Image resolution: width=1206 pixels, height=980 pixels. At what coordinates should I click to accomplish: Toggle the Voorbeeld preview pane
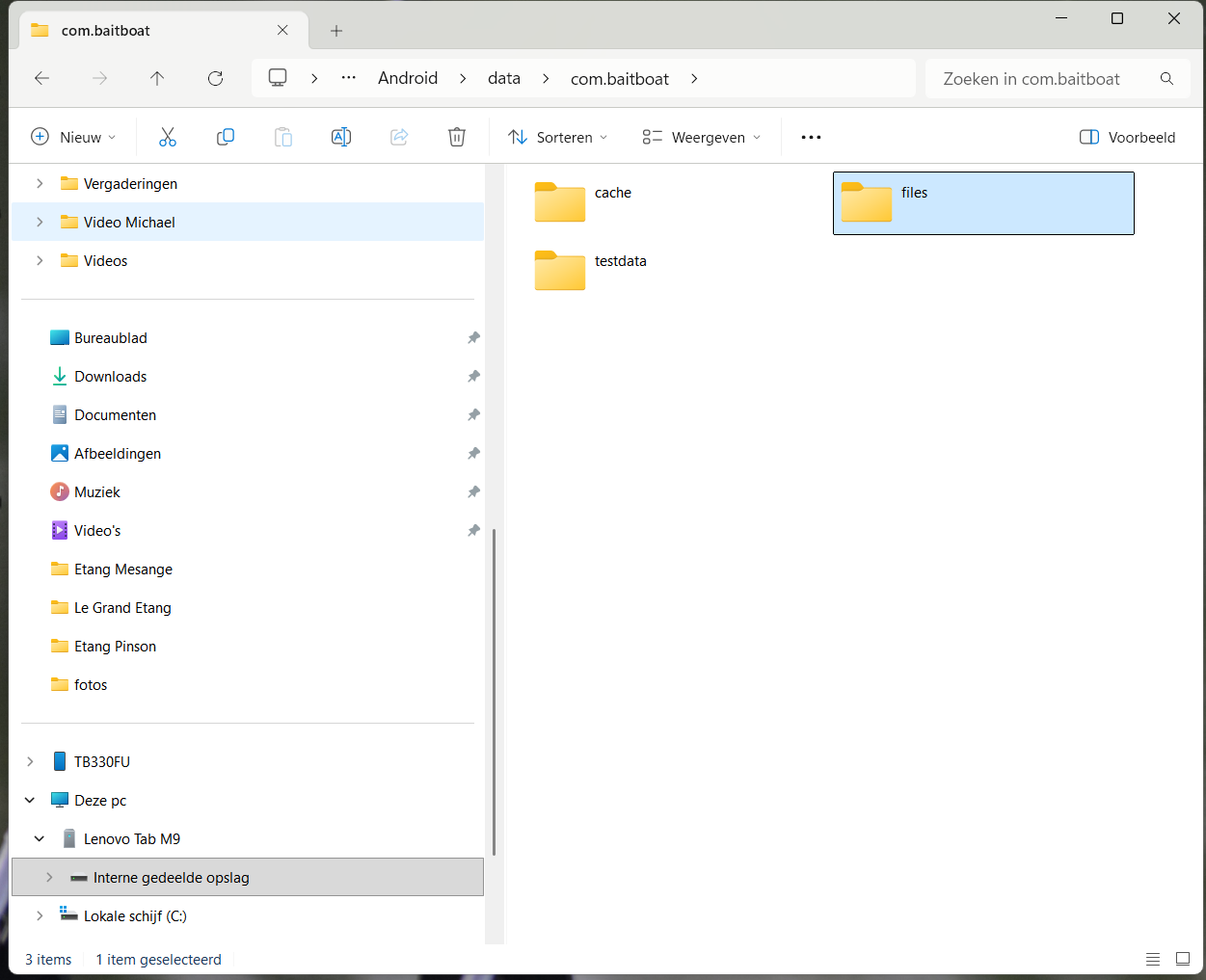[1127, 137]
